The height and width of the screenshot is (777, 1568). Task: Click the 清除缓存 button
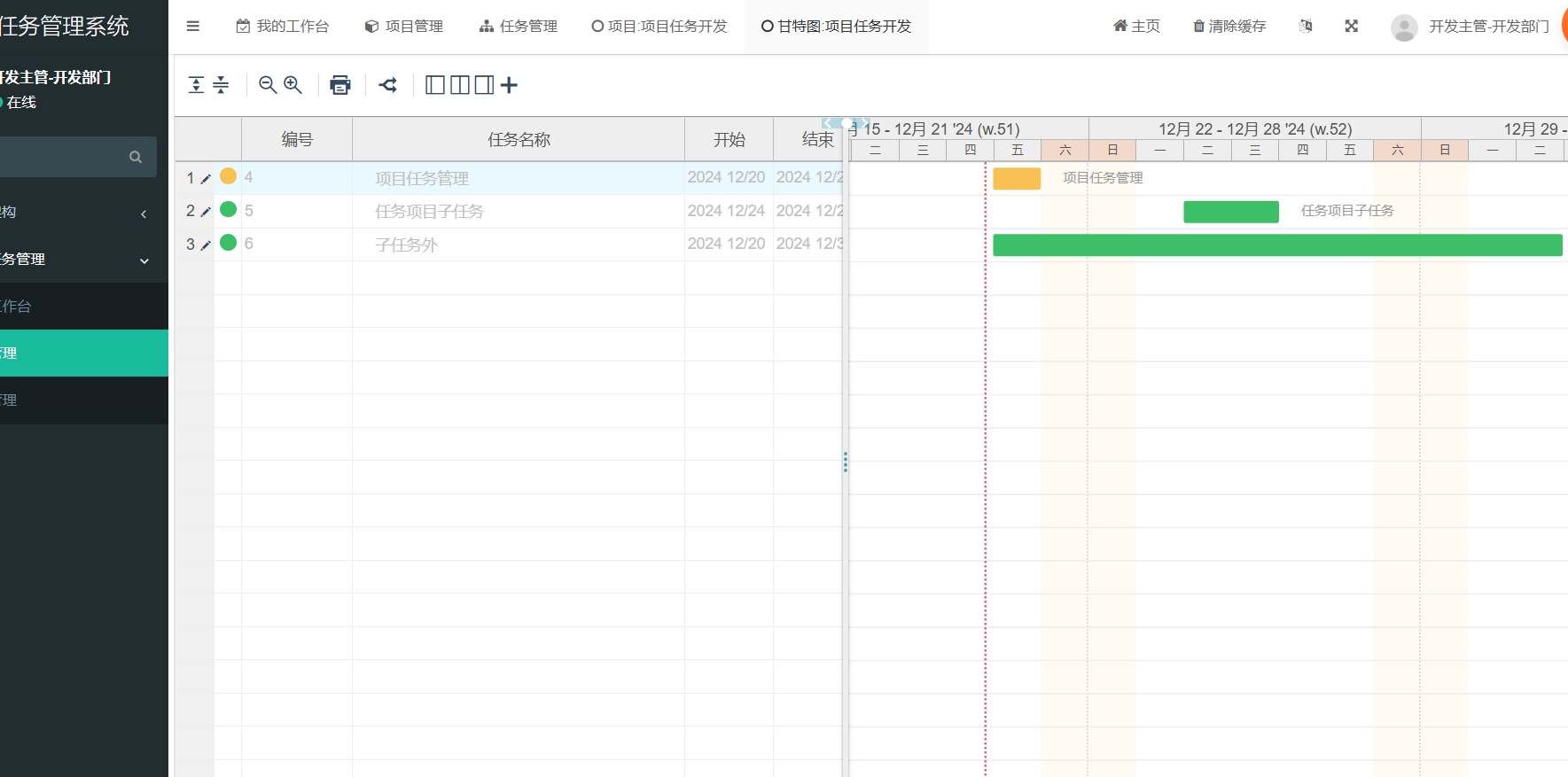click(x=1229, y=27)
